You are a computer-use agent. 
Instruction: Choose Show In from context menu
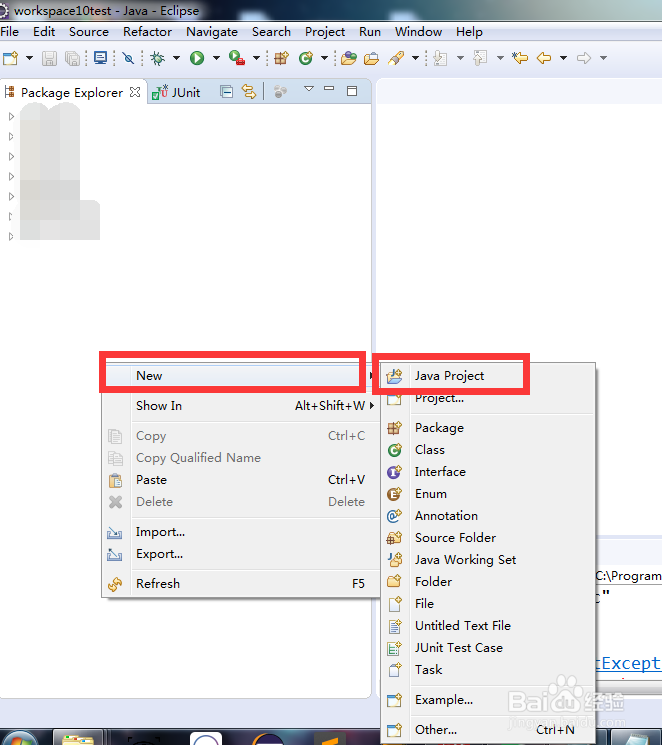tap(240, 405)
